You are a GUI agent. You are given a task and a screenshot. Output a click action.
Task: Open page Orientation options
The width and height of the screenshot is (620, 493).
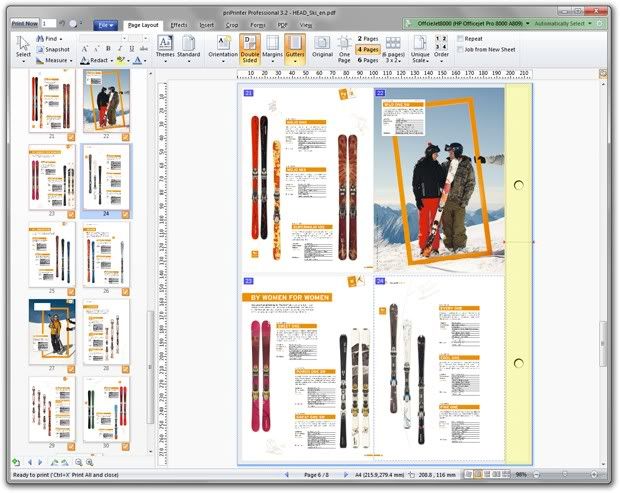[x=223, y=49]
